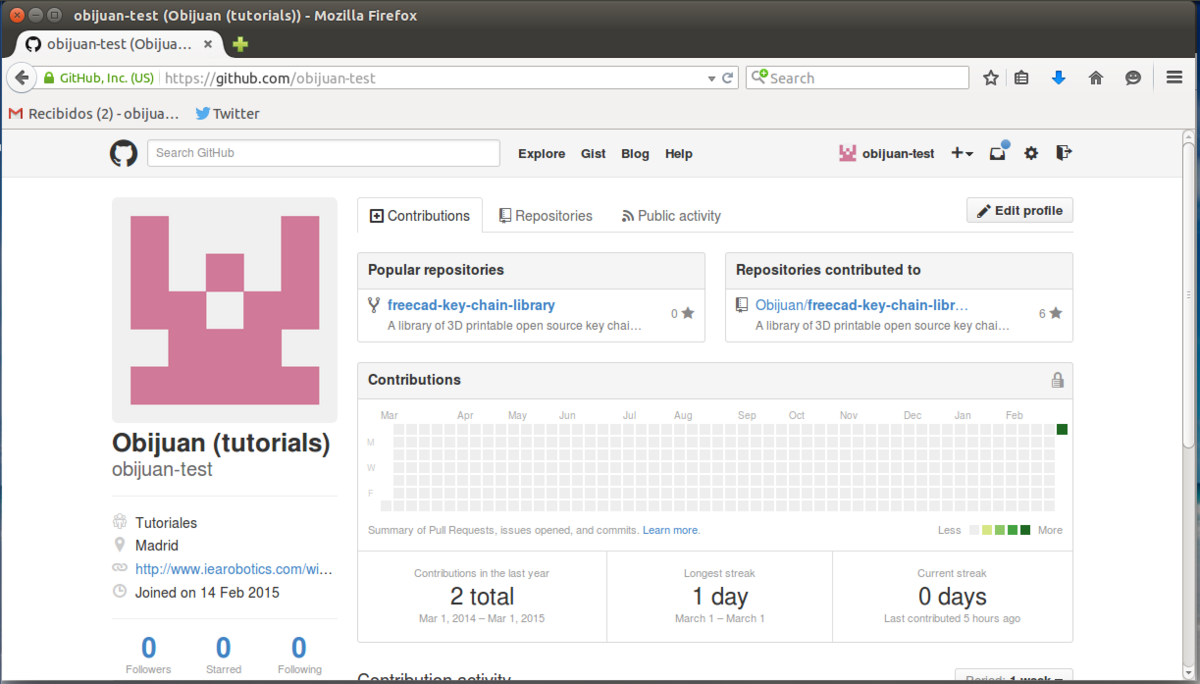Go to Firefox home page icon
The width and height of the screenshot is (1200, 684).
point(1096,78)
